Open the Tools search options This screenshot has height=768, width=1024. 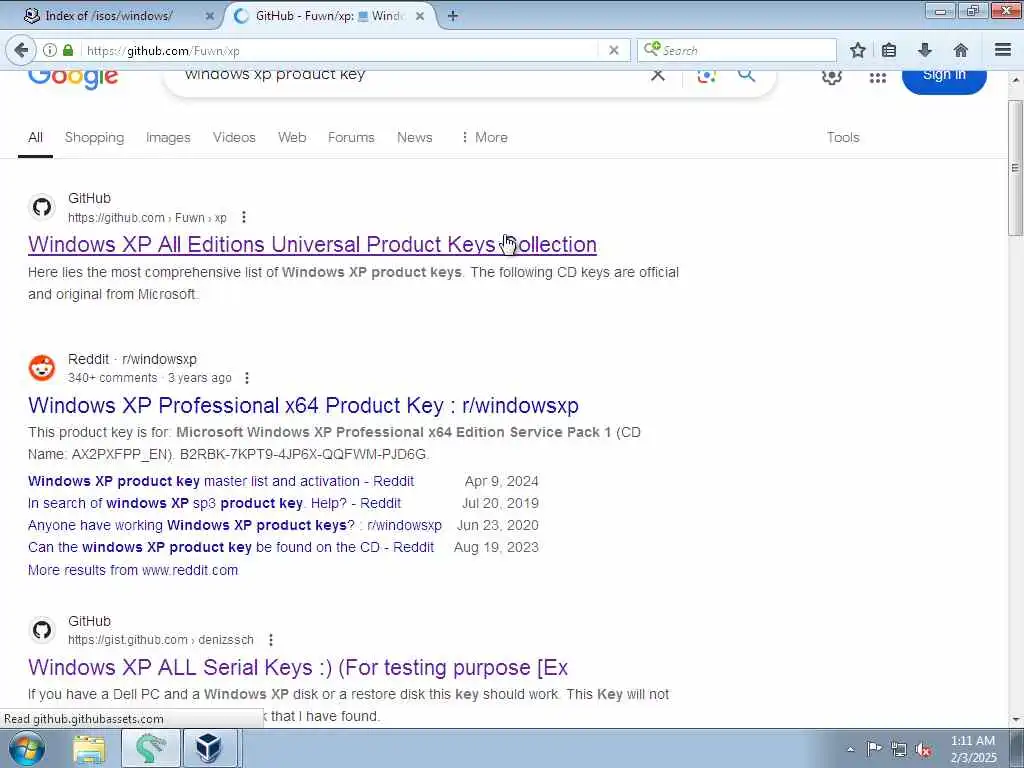pos(843,137)
